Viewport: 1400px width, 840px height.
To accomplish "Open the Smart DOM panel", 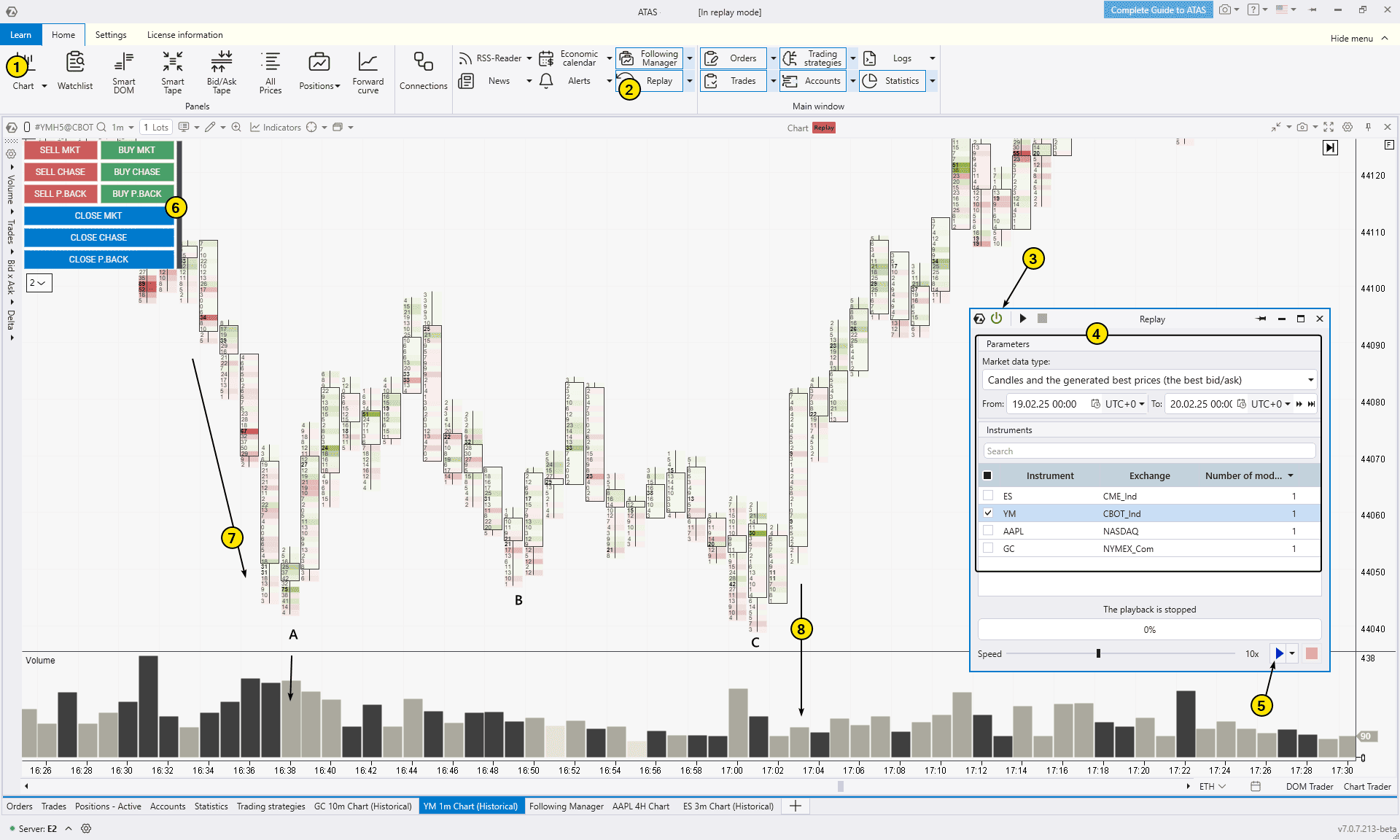I will [123, 71].
